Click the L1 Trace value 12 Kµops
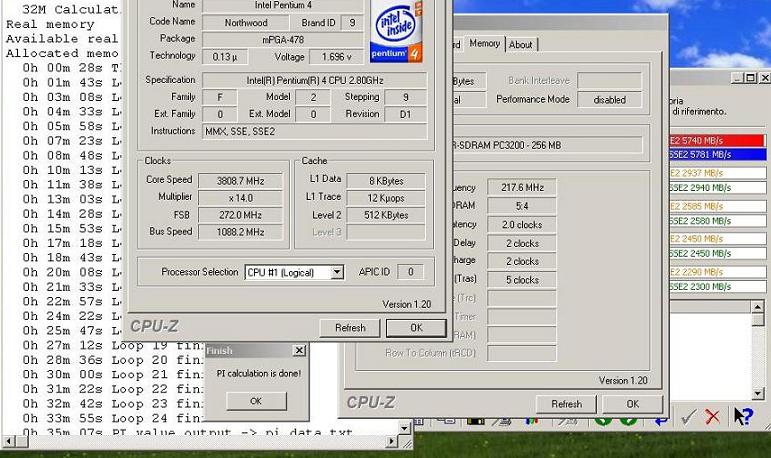 click(x=386, y=198)
